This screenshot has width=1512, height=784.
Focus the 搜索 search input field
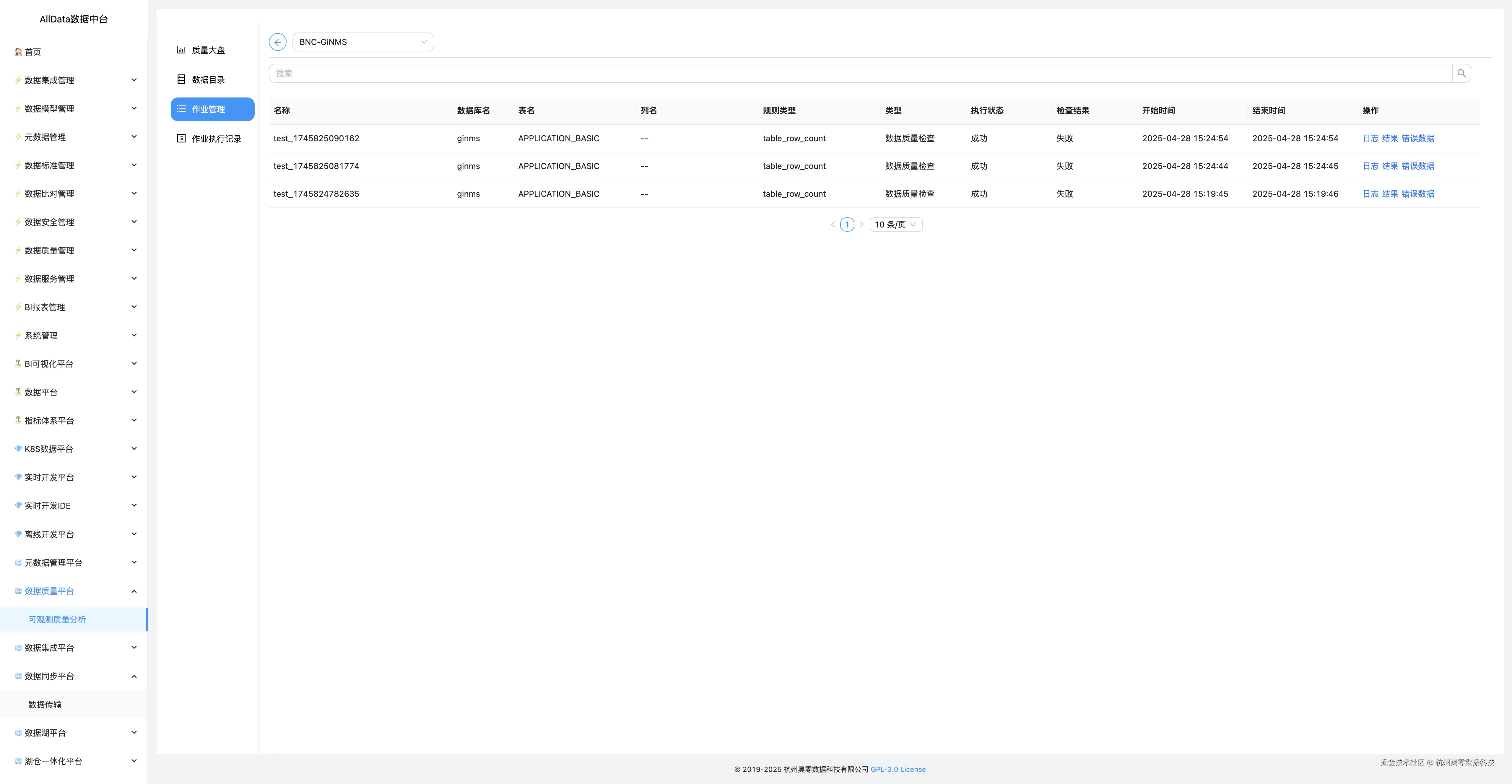860,73
